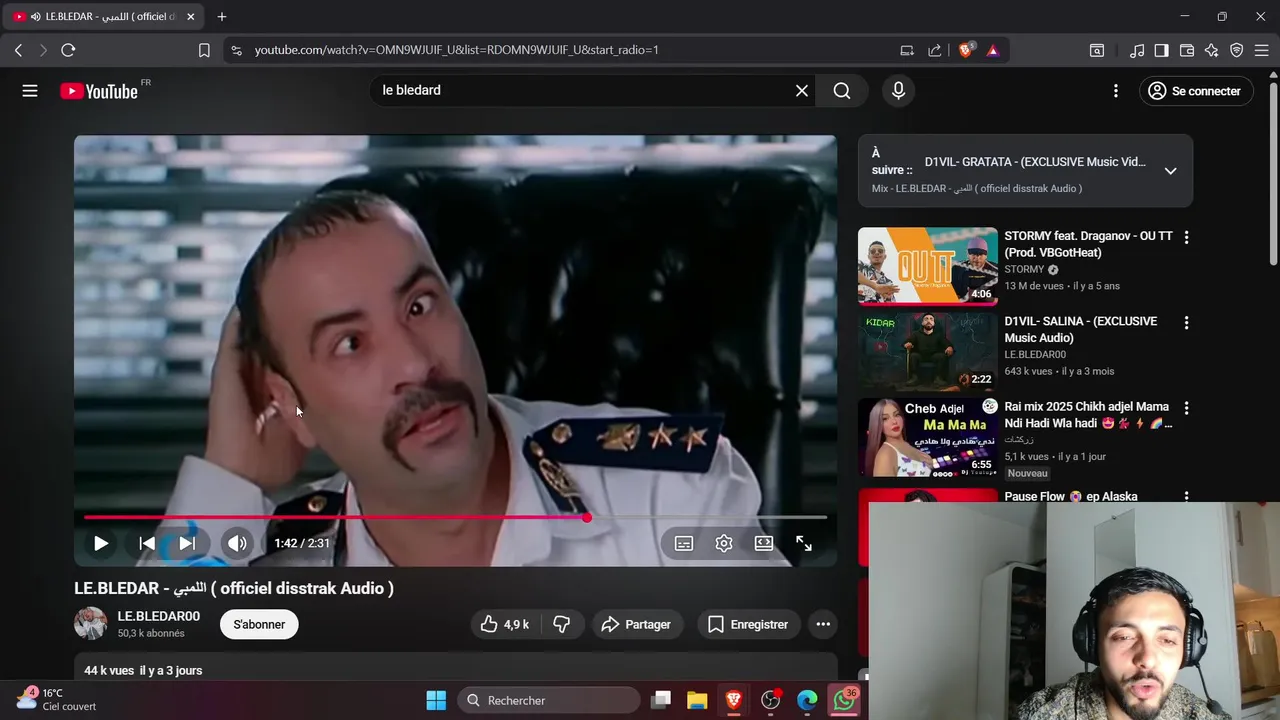This screenshot has width=1280, height=720.
Task: Open options for Pause Flow video
Action: click(1186, 496)
